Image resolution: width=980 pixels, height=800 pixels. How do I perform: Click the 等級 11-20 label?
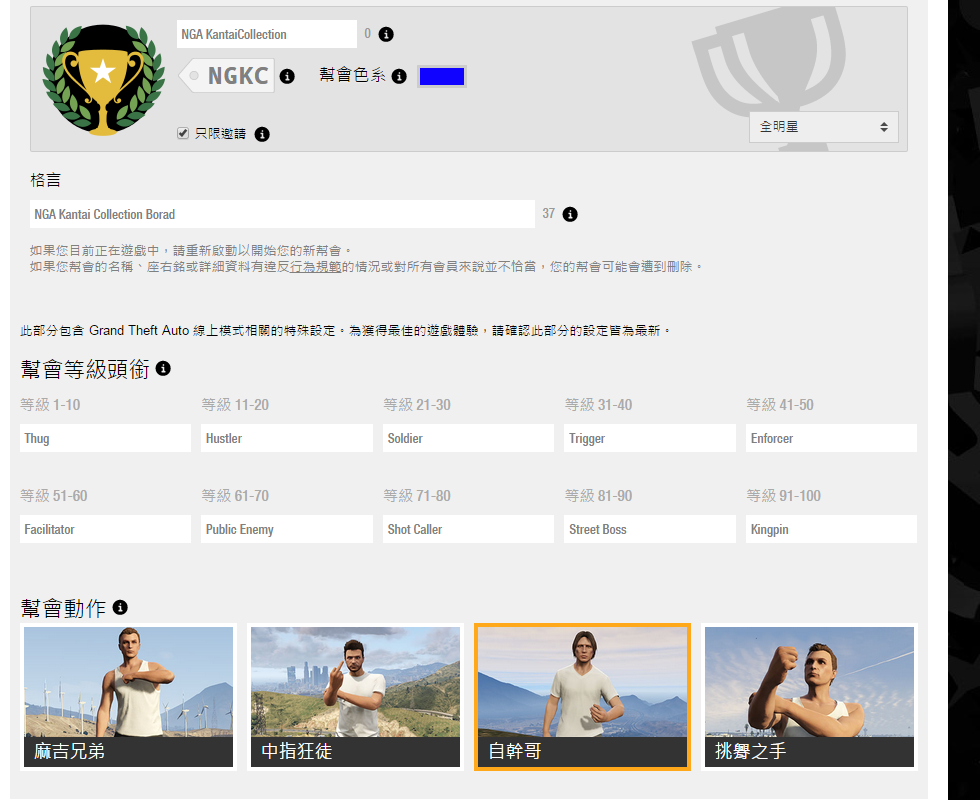[235, 405]
